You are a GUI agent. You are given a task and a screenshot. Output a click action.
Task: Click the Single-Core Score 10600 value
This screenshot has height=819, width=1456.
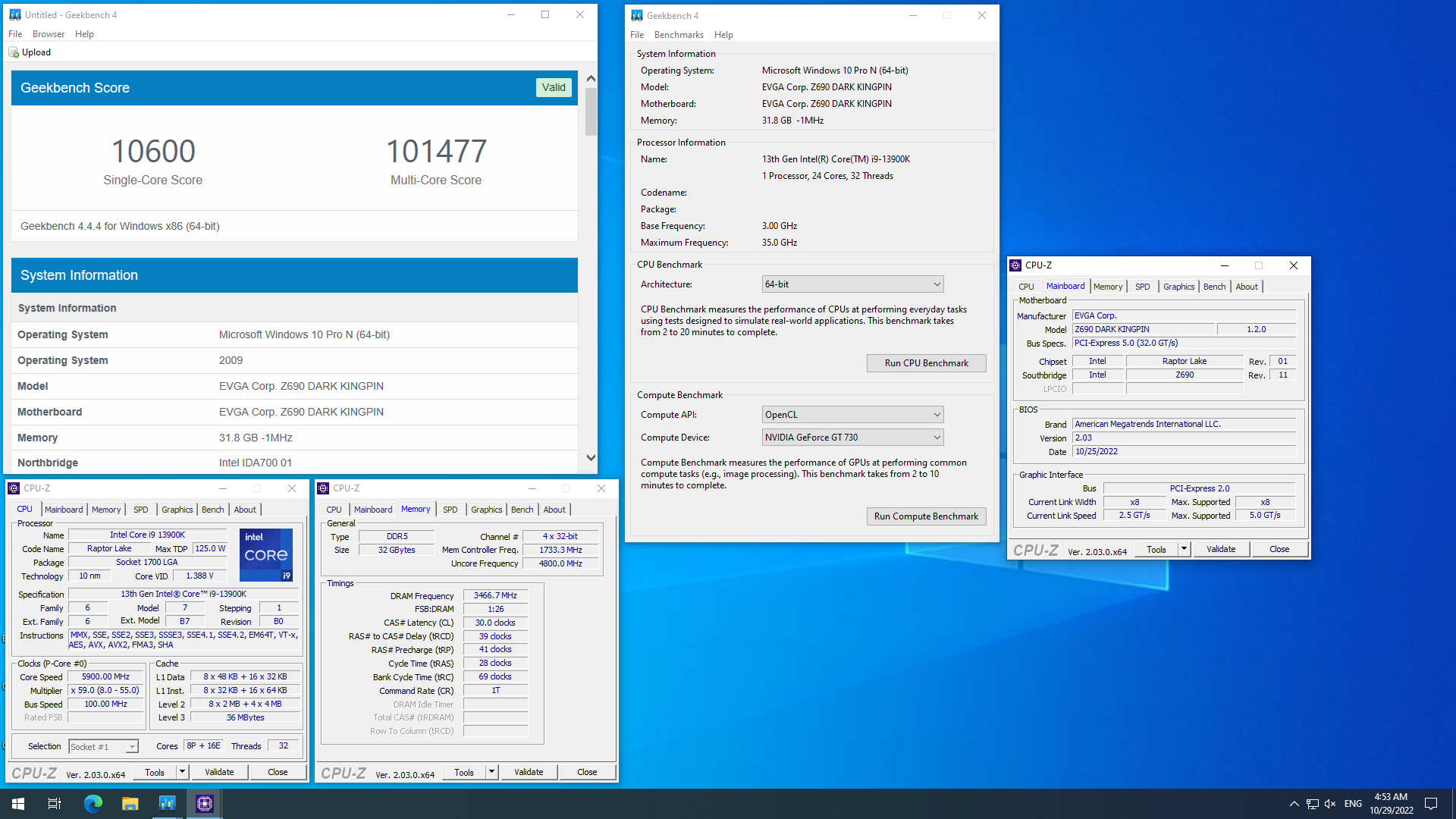(153, 151)
